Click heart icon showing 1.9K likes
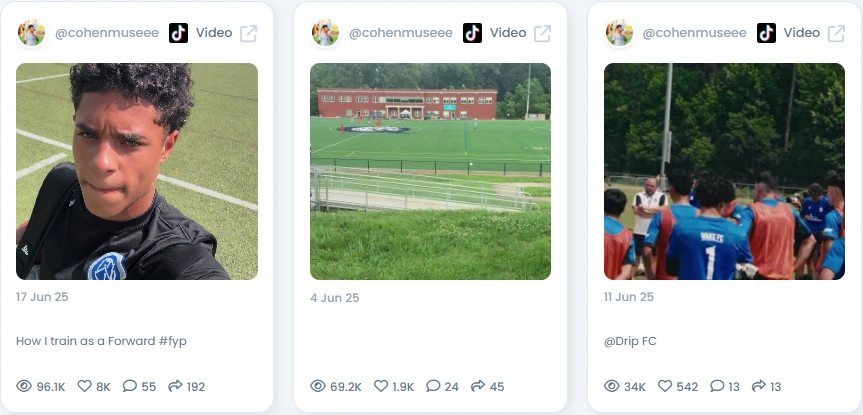Viewport: 863px width, 415px height. pyautogui.click(x=381, y=386)
